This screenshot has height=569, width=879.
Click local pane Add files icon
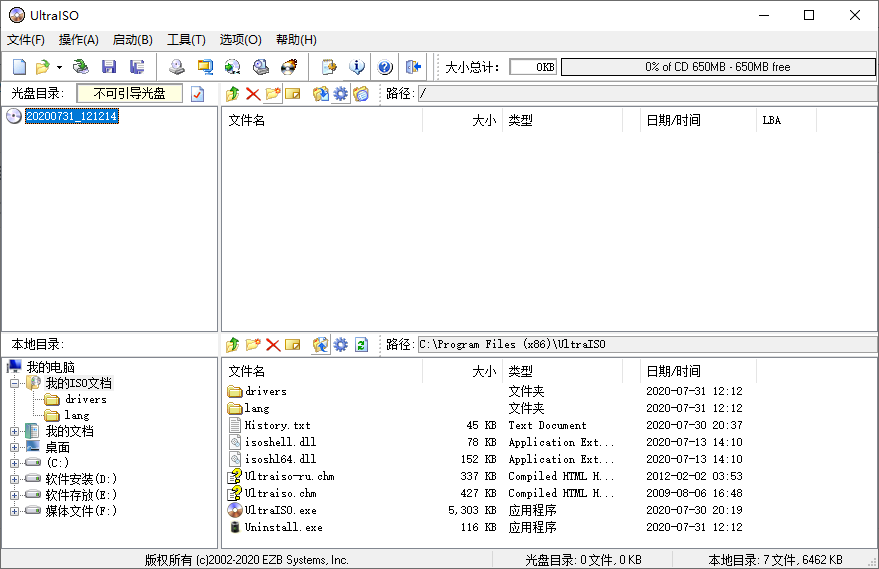click(x=321, y=344)
